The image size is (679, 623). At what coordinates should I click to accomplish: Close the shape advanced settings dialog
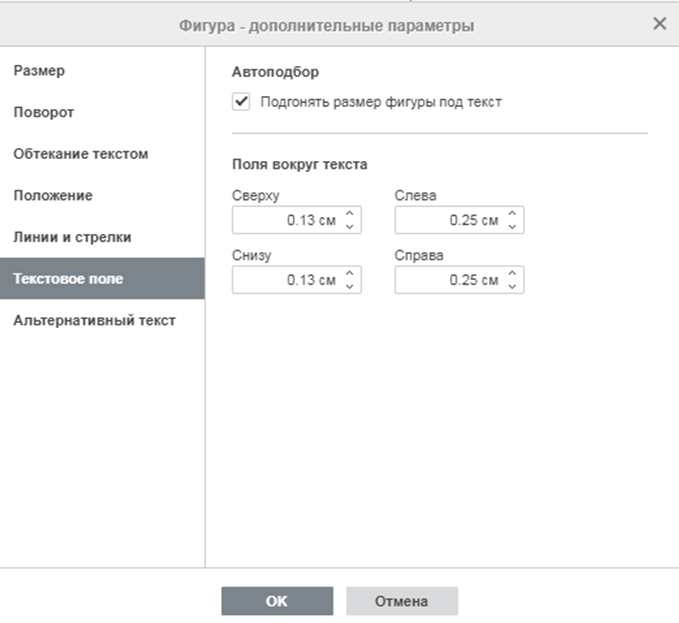point(660,23)
